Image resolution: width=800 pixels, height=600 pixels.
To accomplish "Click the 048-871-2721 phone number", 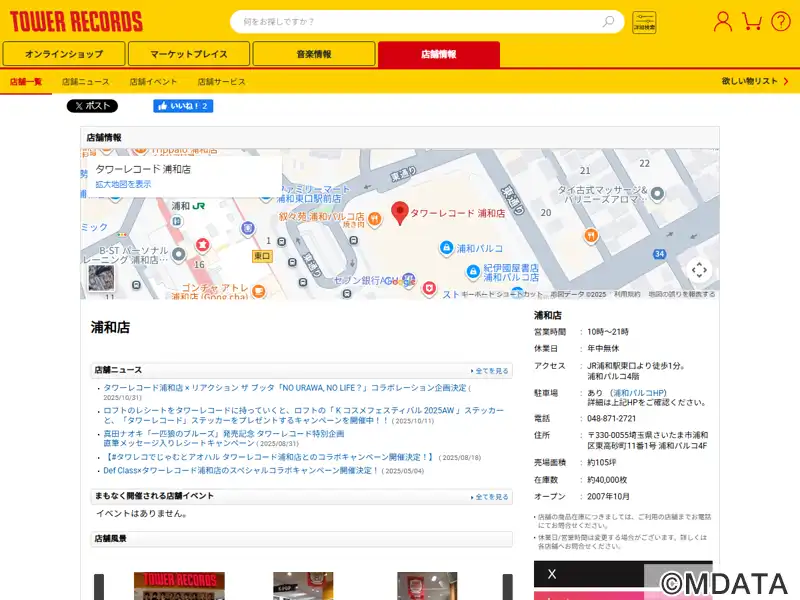I will coord(612,418).
